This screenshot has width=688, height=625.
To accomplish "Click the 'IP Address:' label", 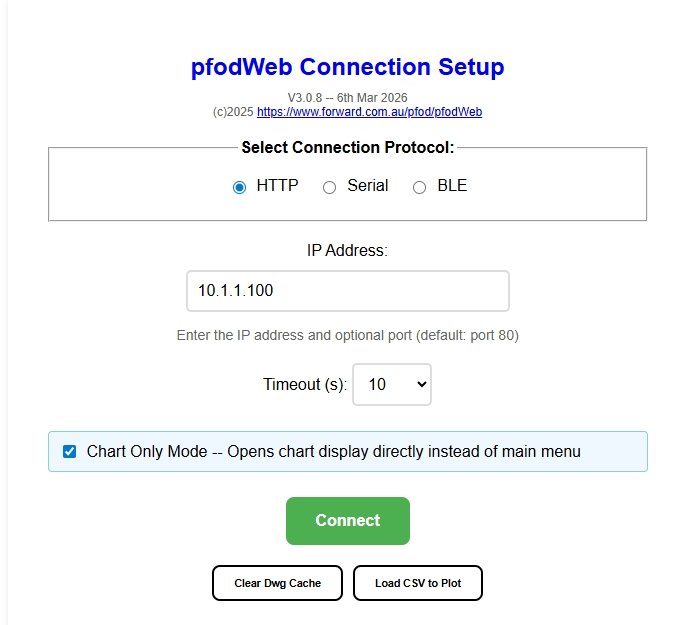I will (x=347, y=250).
